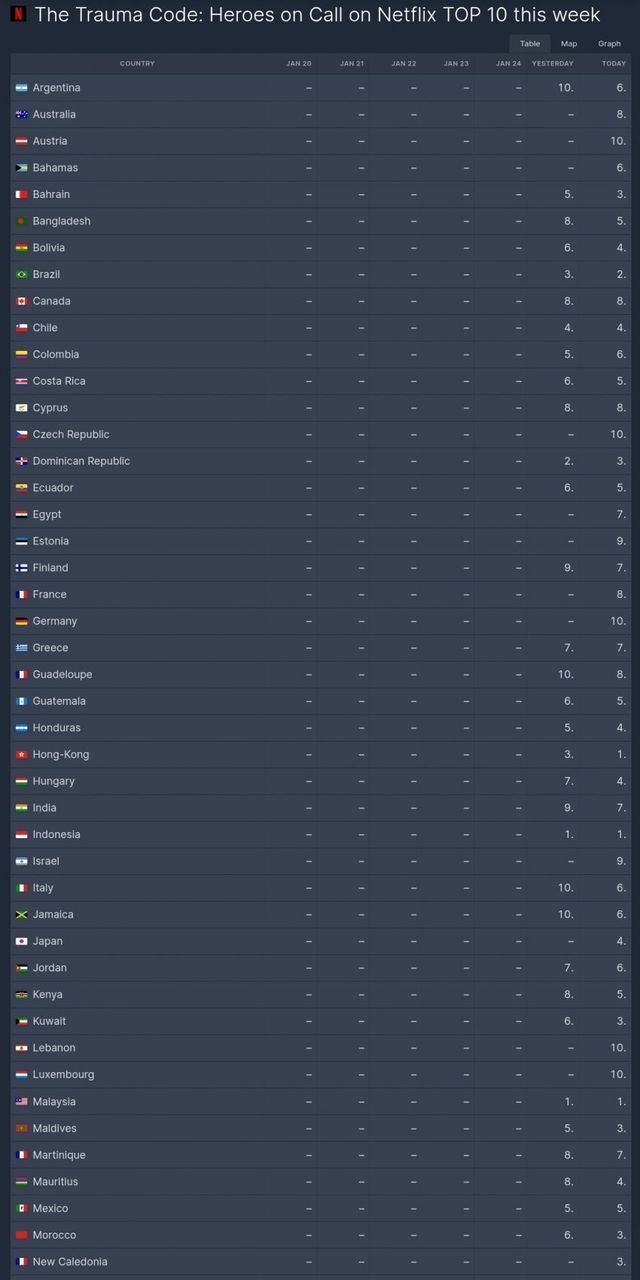
Task: Click the Kenya flag icon
Action: click(x=22, y=995)
